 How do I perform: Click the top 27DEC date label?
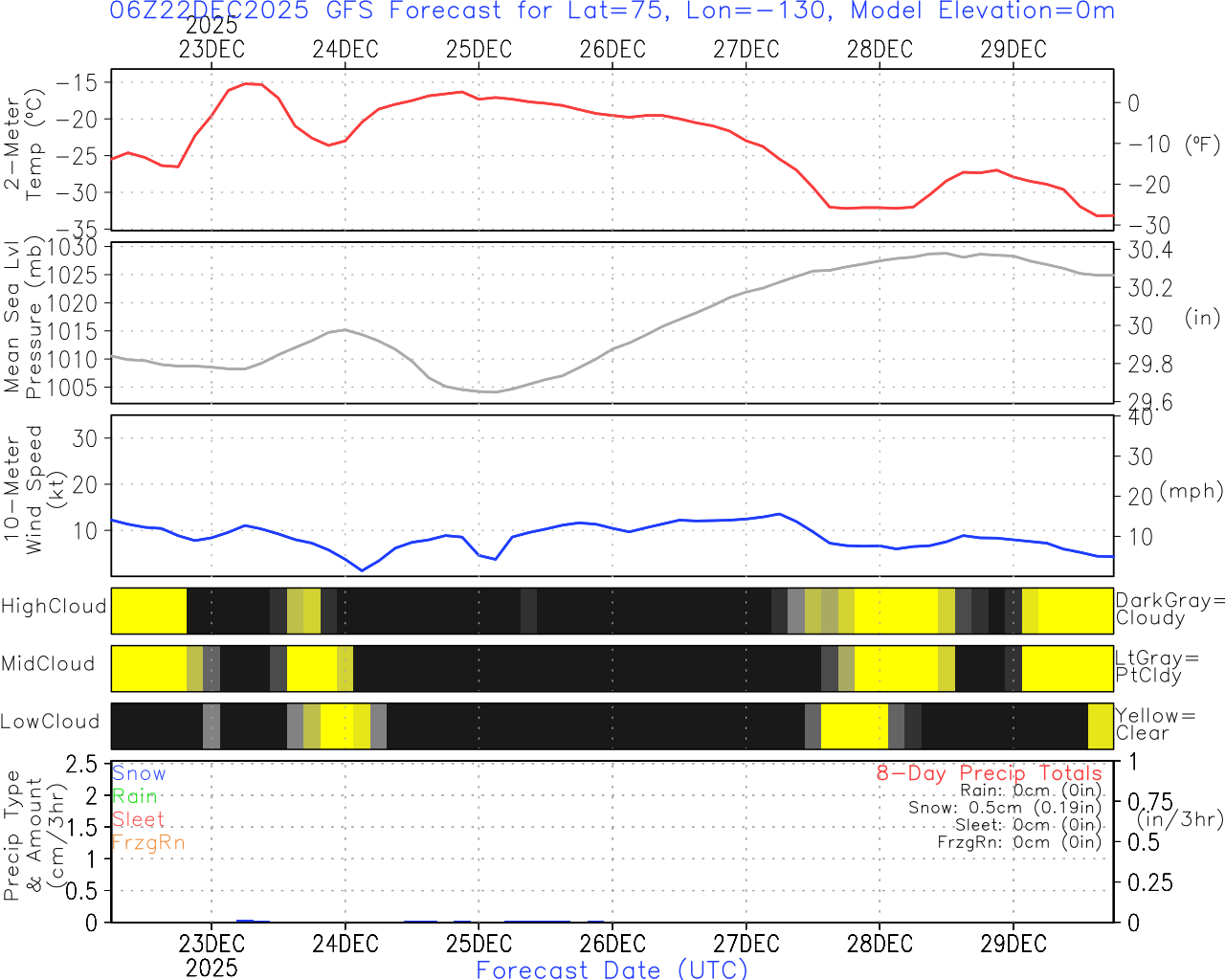pos(746,49)
